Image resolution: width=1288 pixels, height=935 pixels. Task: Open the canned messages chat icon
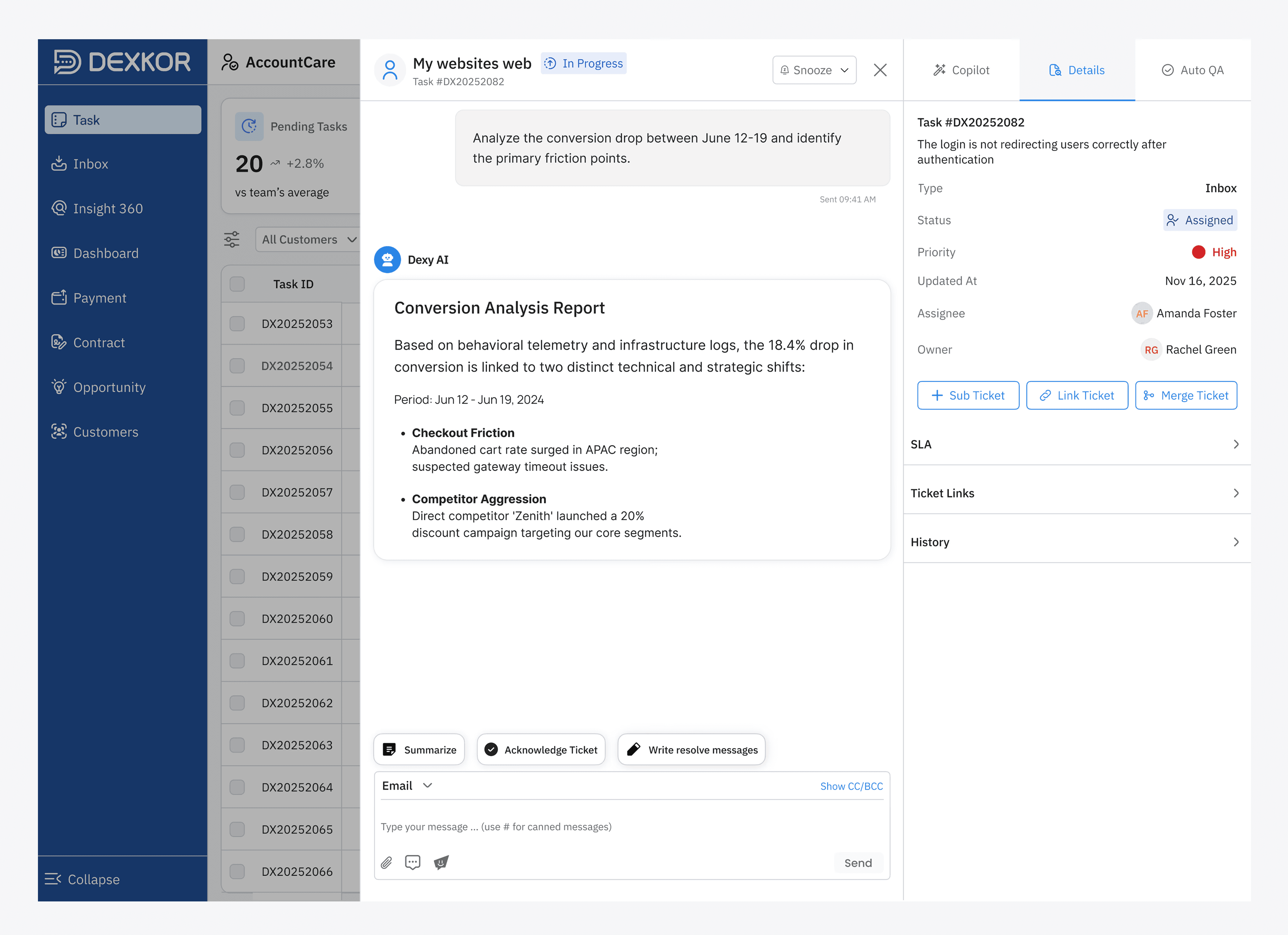tap(412, 862)
